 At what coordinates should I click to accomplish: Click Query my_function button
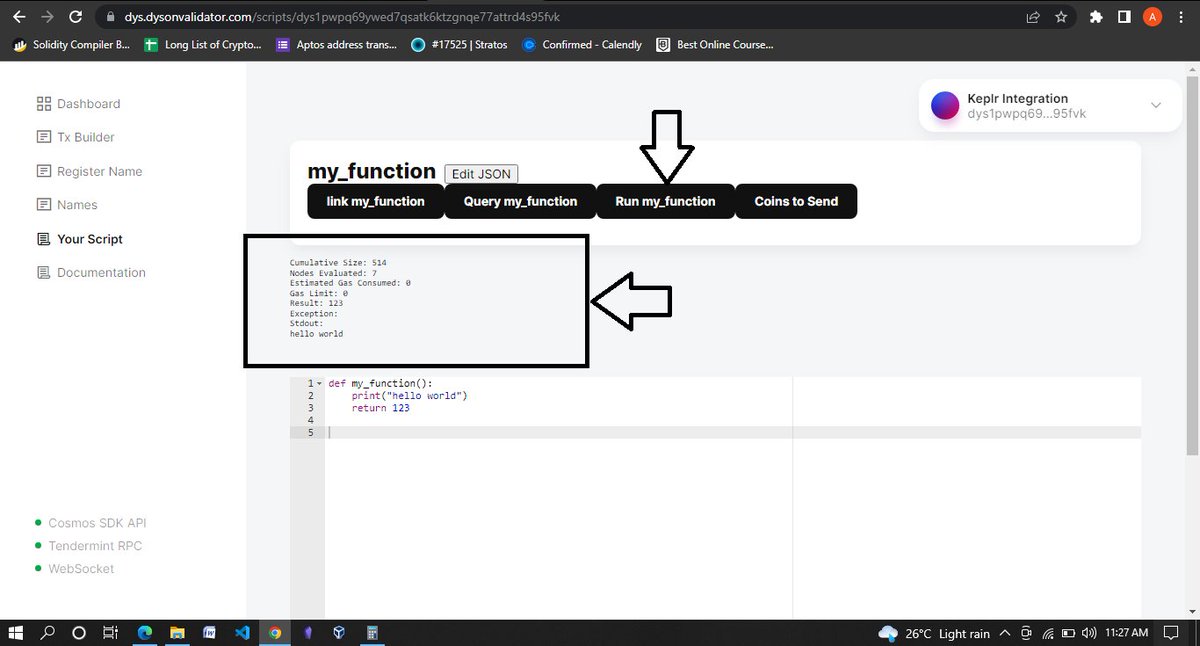coord(520,201)
